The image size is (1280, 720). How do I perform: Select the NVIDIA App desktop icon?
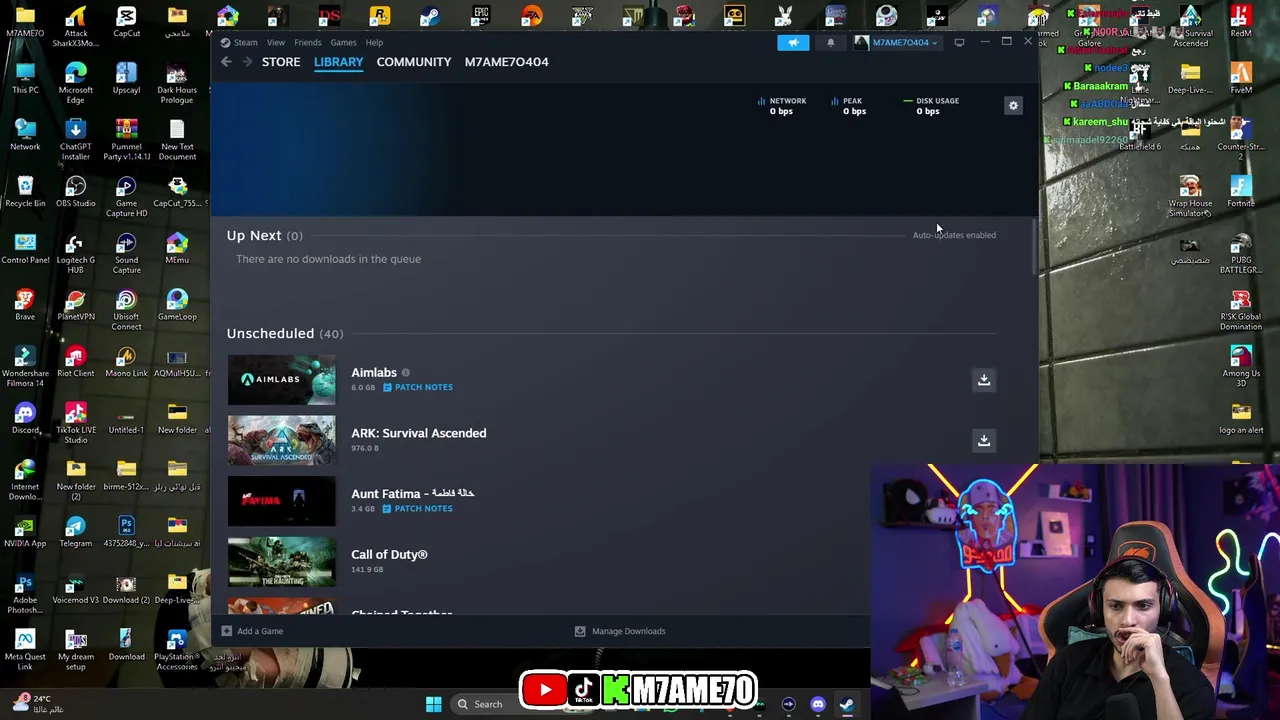point(25,532)
